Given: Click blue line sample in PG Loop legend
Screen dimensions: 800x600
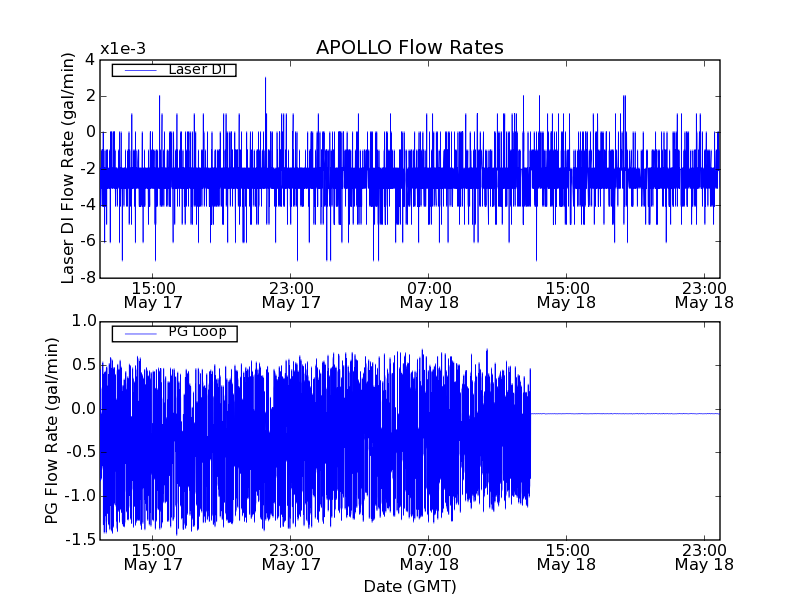Looking at the screenshot, I should click(134, 333).
